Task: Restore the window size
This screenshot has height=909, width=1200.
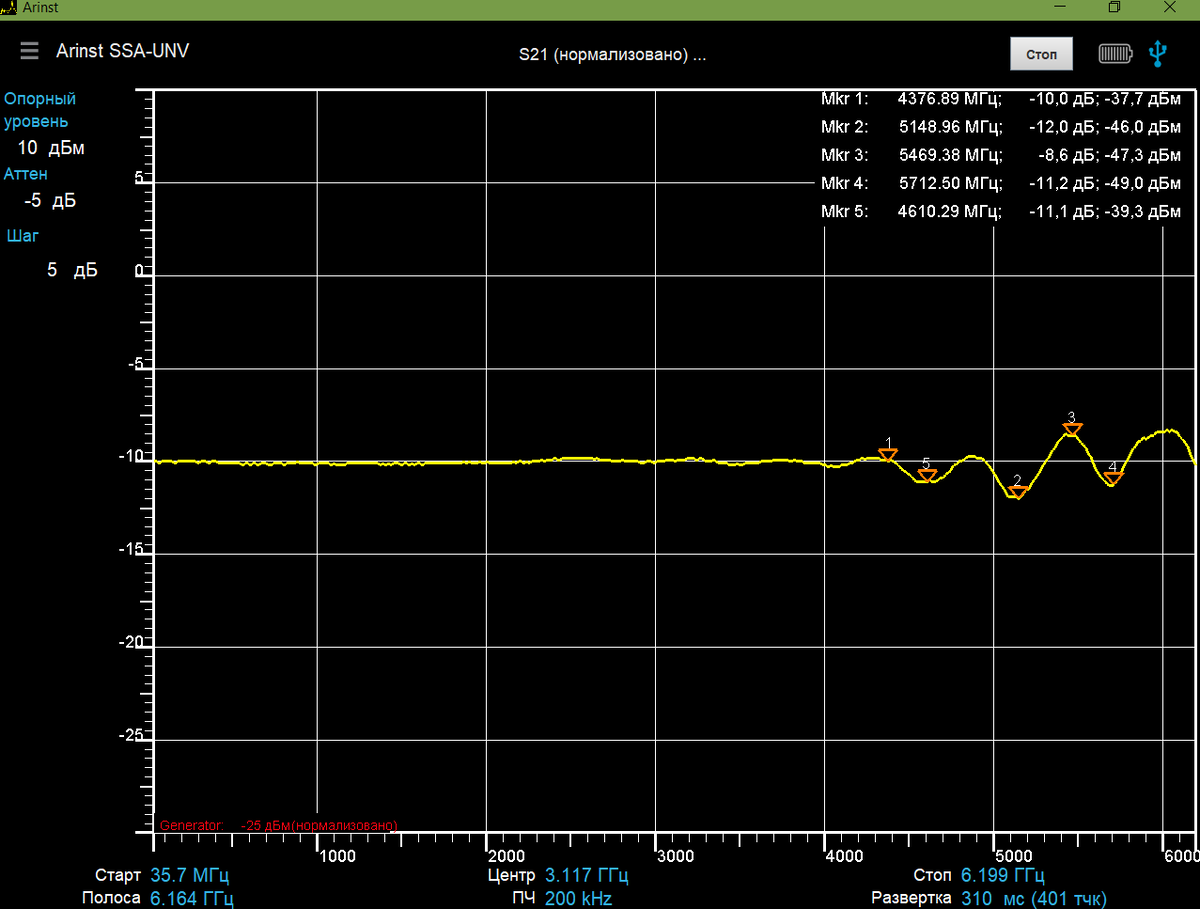Action: point(1114,8)
